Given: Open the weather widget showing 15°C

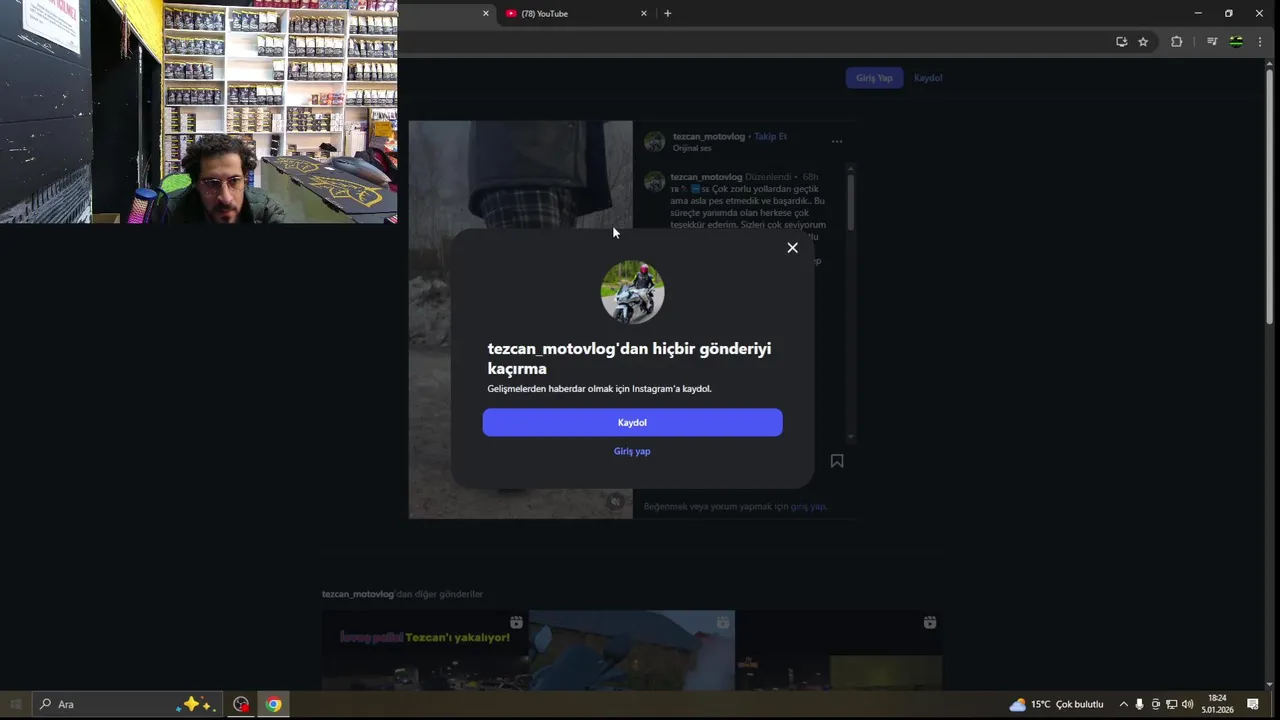Looking at the screenshot, I should click(x=1056, y=704).
